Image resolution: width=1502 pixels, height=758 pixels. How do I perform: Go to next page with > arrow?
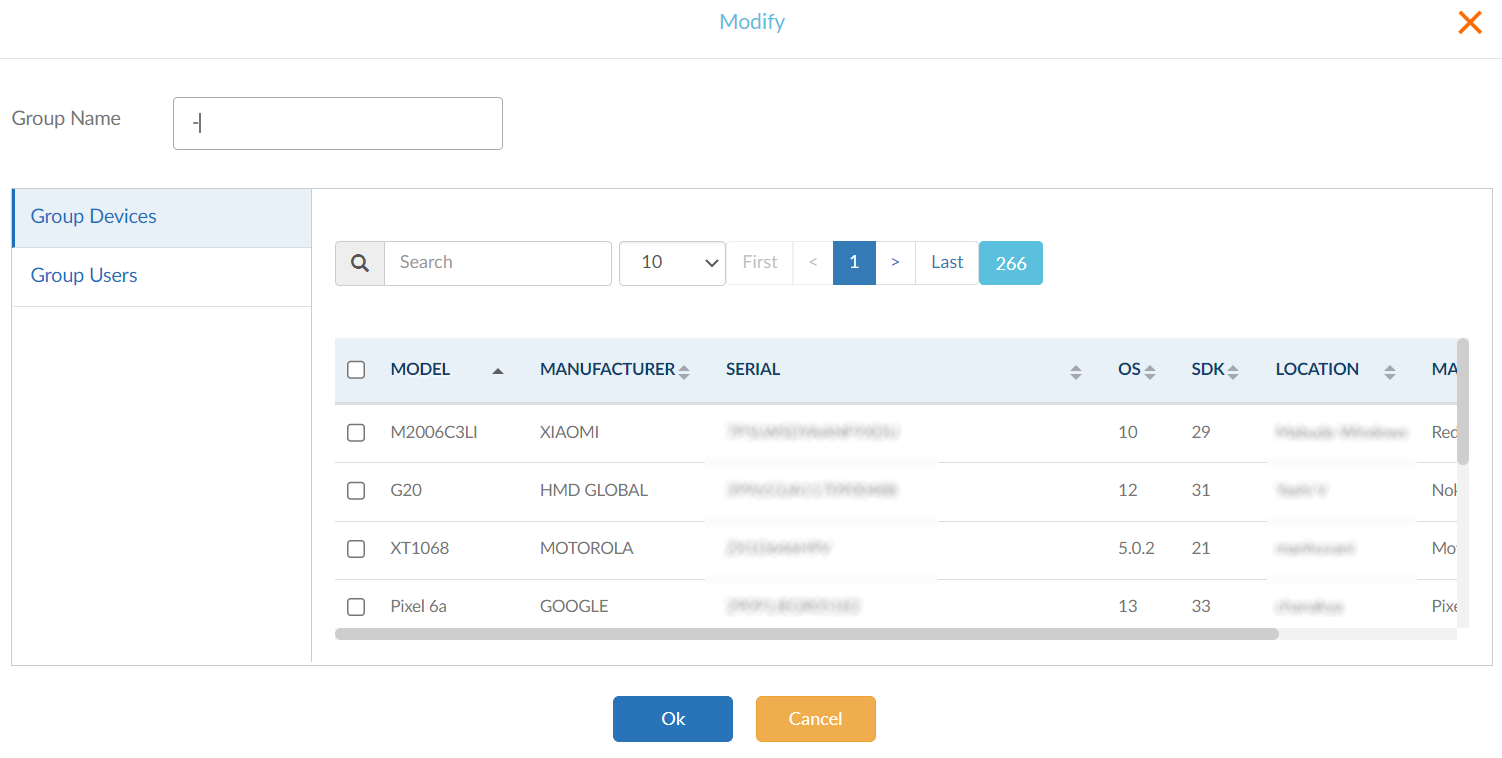pyautogui.click(x=895, y=263)
